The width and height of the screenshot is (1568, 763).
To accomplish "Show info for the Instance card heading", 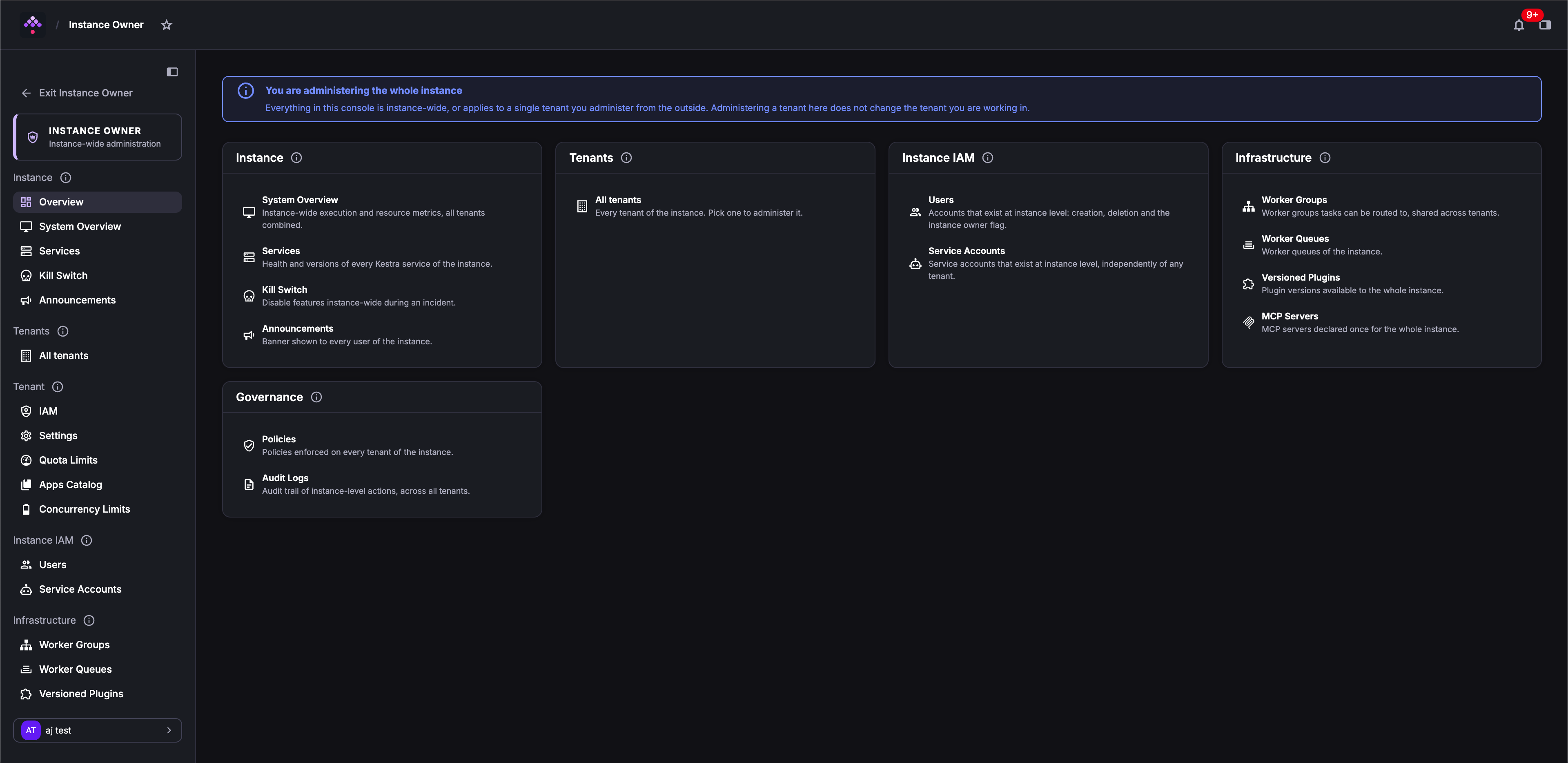I will pyautogui.click(x=296, y=158).
